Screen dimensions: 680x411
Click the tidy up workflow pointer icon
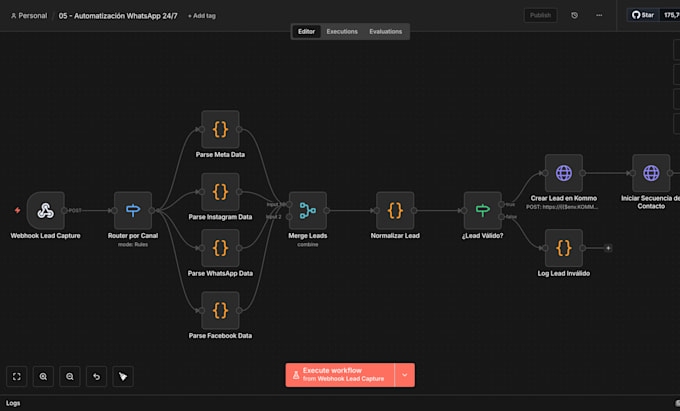(x=123, y=376)
